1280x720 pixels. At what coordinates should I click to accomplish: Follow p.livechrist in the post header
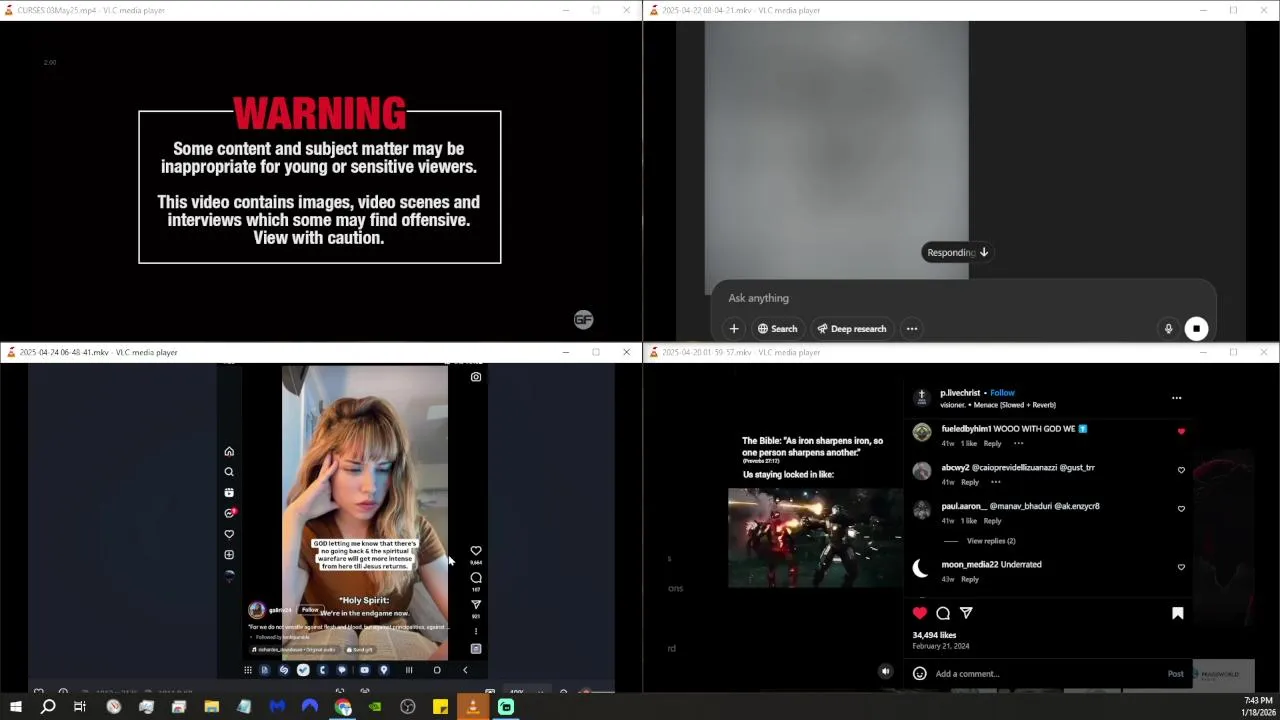1002,393
